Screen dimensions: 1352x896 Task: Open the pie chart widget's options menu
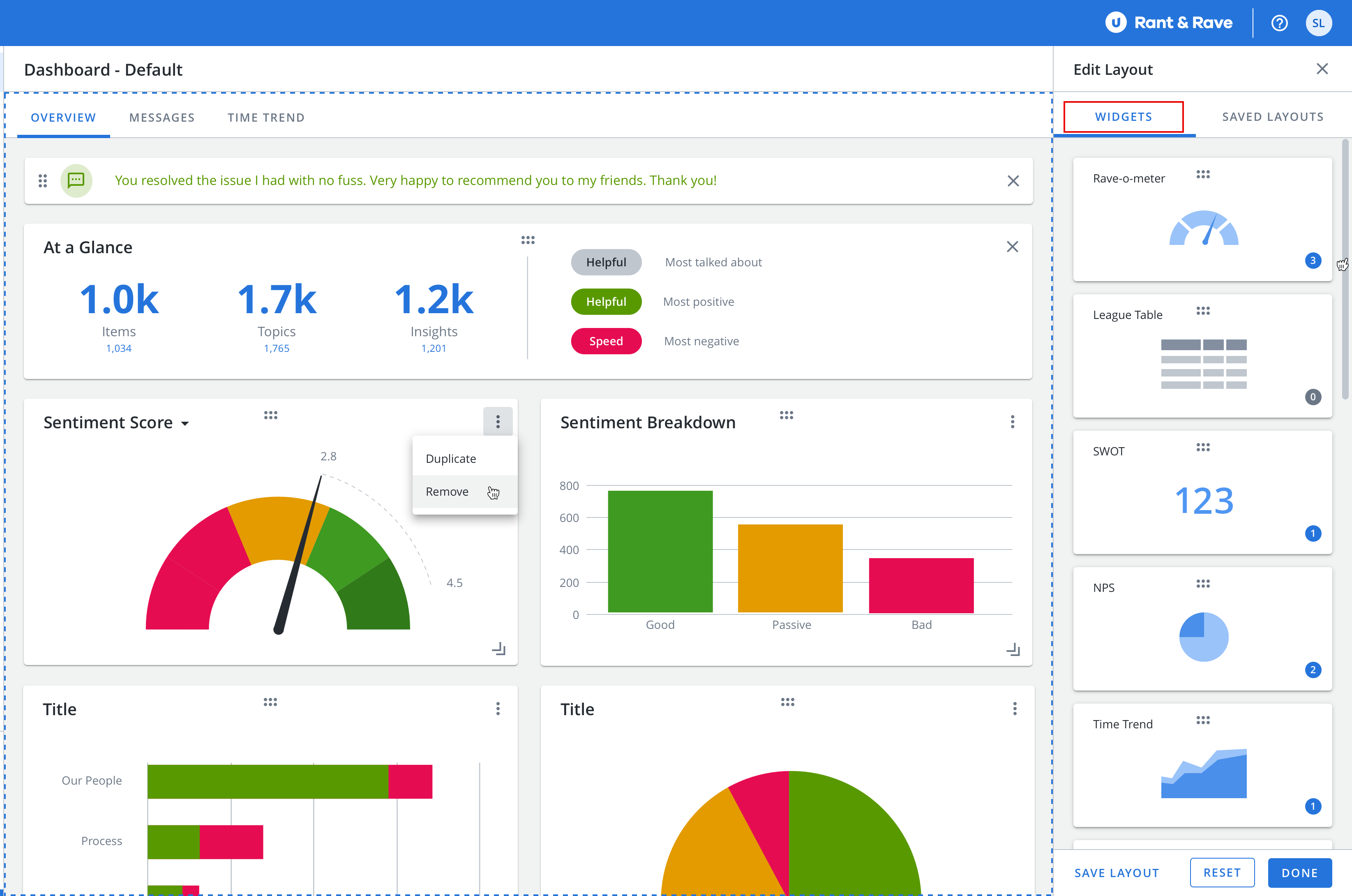click(1015, 709)
